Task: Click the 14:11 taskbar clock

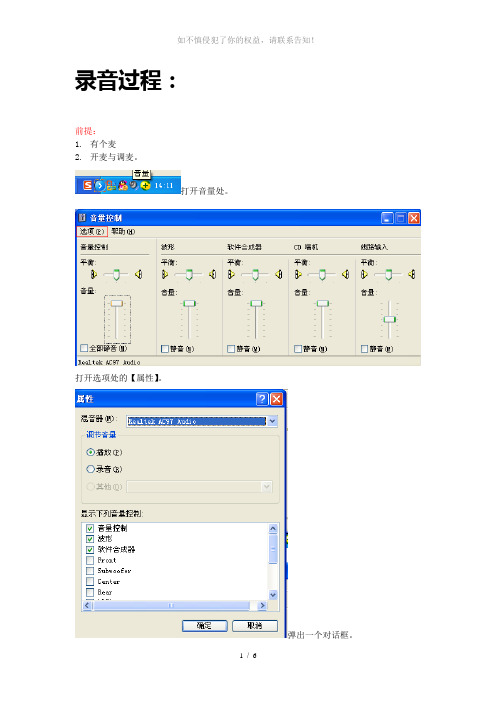Action: coord(164,185)
